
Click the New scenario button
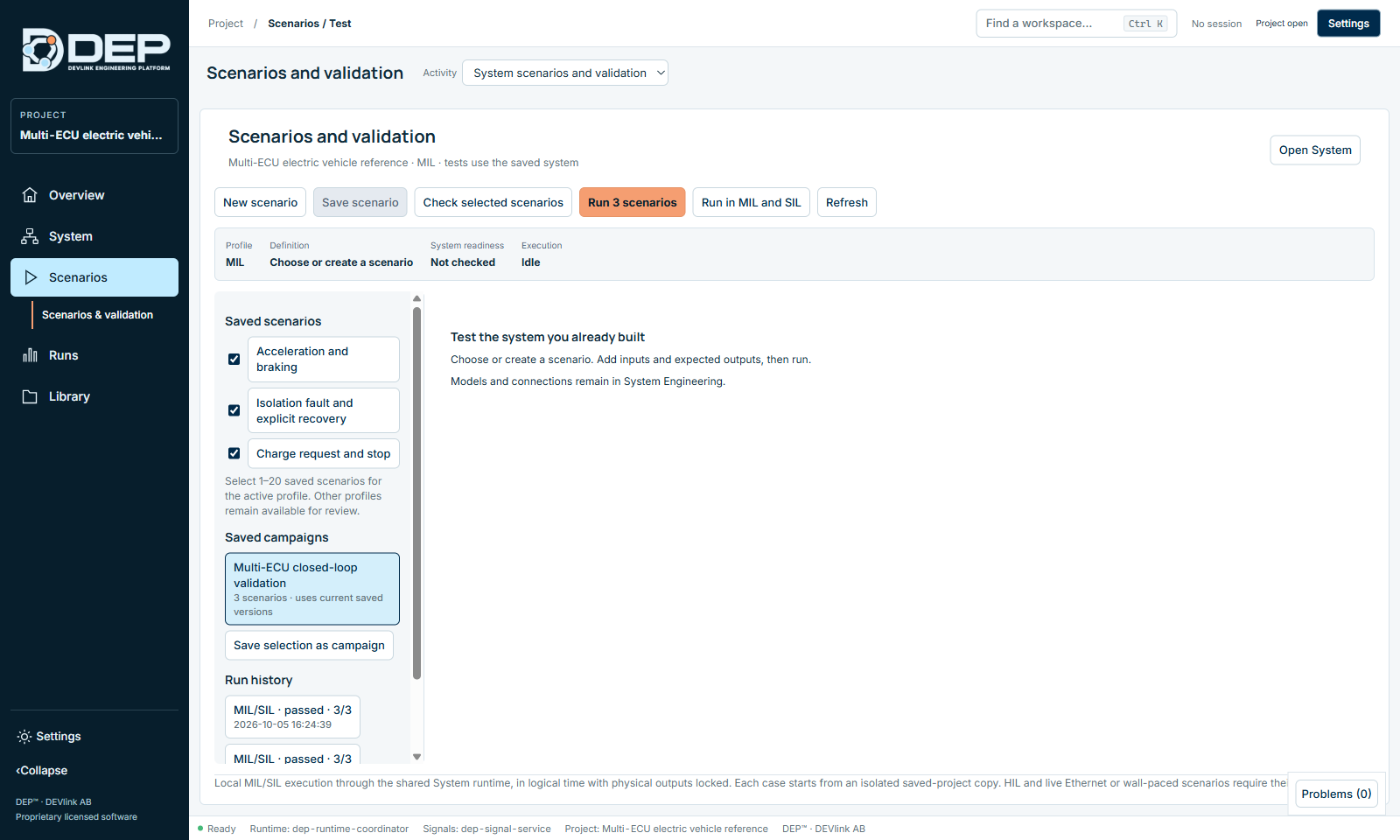point(260,202)
